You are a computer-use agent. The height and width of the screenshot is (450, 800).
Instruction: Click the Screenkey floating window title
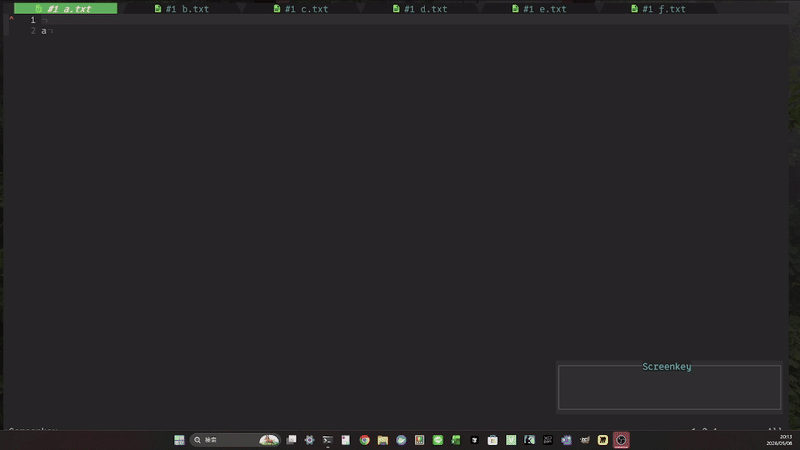point(666,366)
